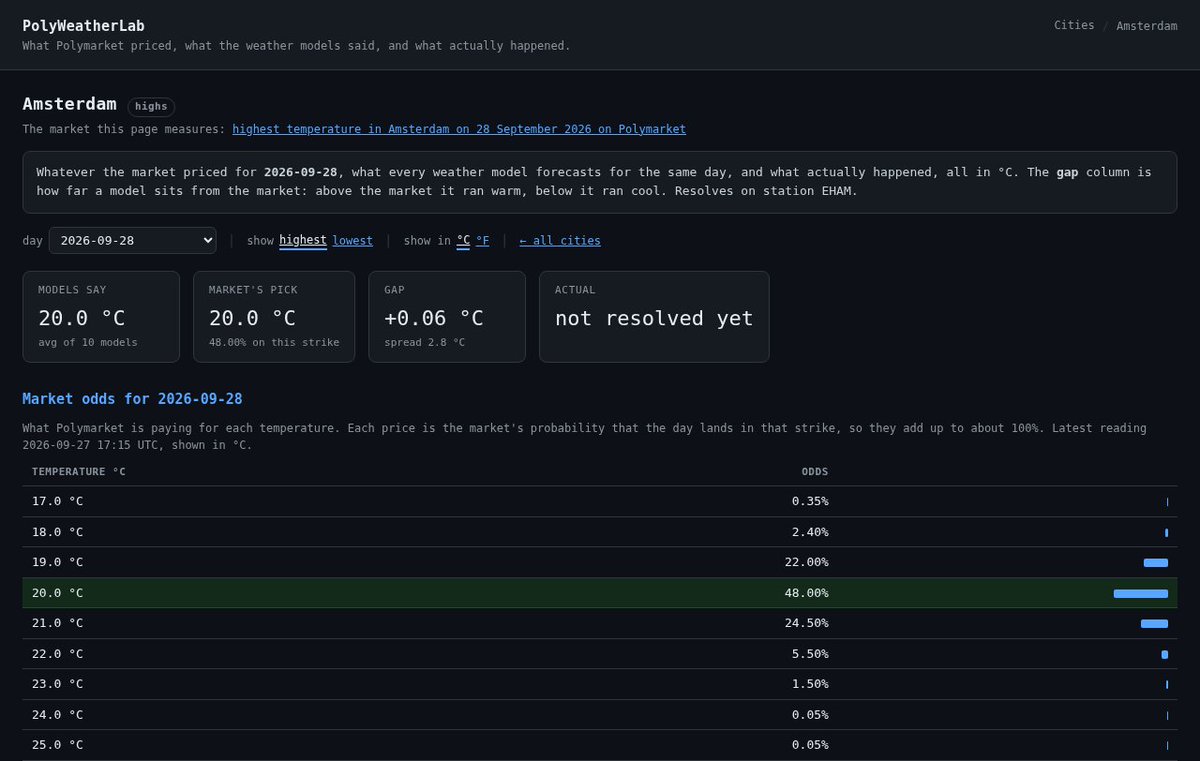The width and height of the screenshot is (1200, 761).
Task: Select the 21.0 °C table row label
Action: (57, 623)
